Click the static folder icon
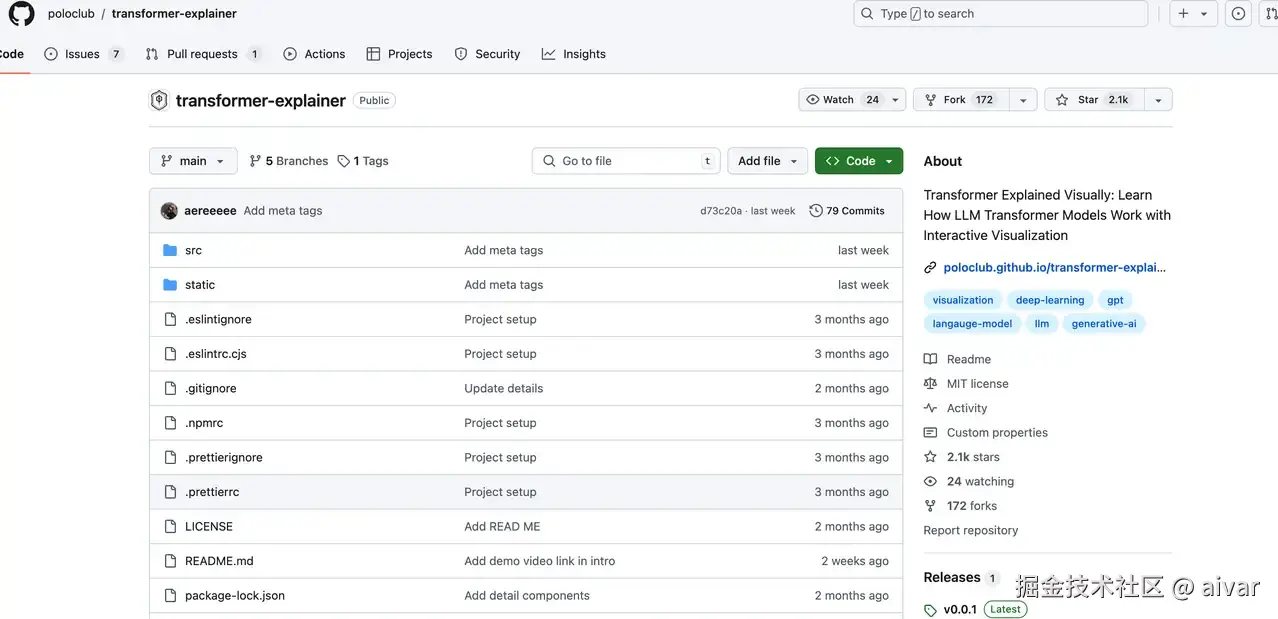Image resolution: width=1278 pixels, height=619 pixels. coord(170,285)
